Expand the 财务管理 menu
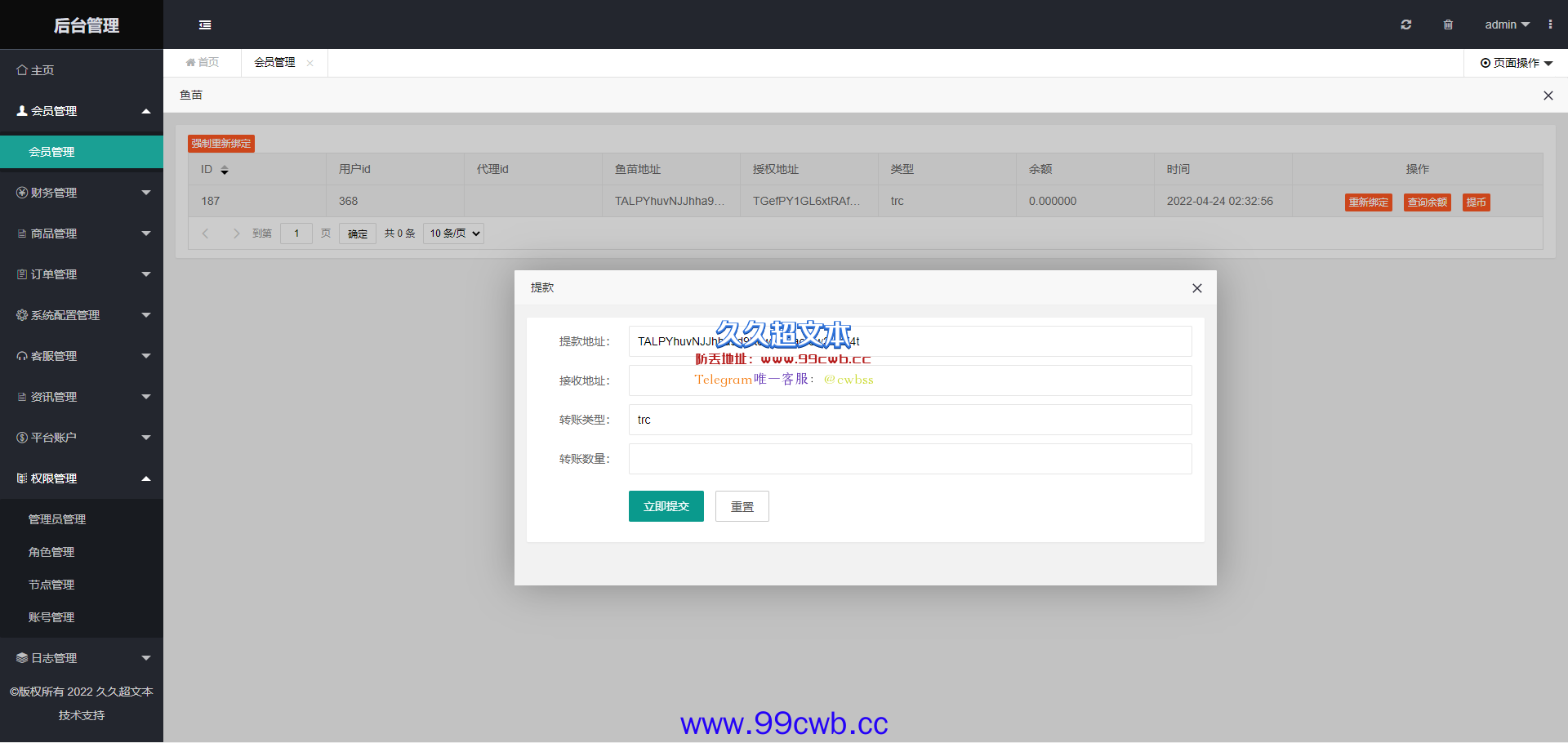 pos(82,193)
